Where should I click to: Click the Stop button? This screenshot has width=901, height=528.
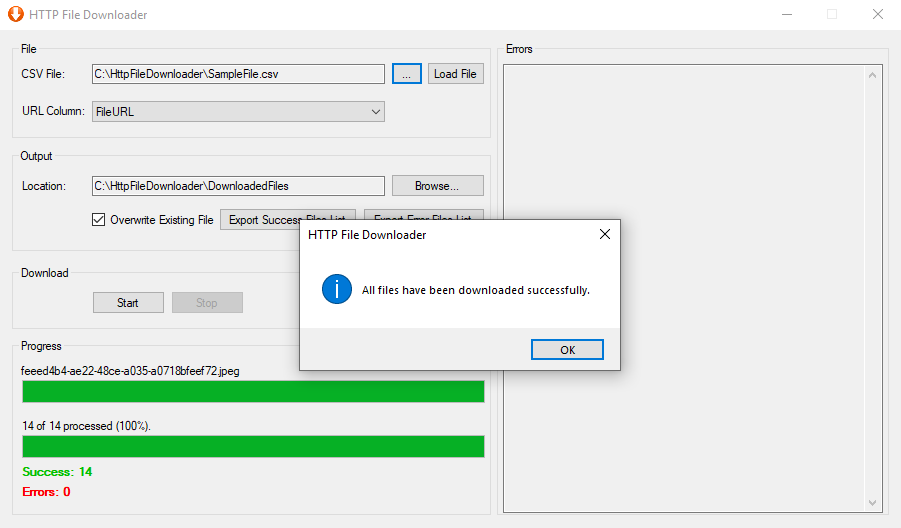pyautogui.click(x=207, y=303)
